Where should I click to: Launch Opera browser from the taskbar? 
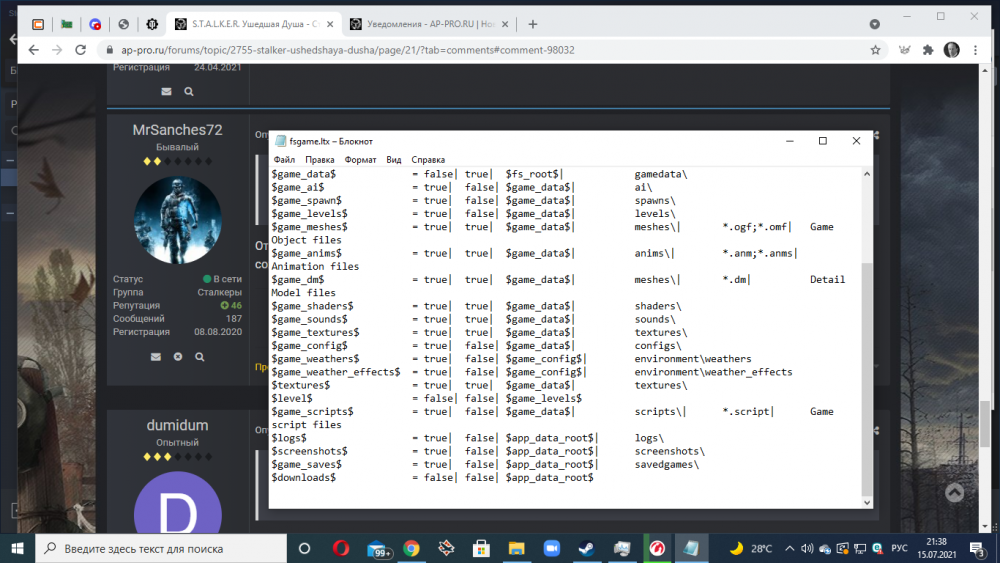coord(341,548)
